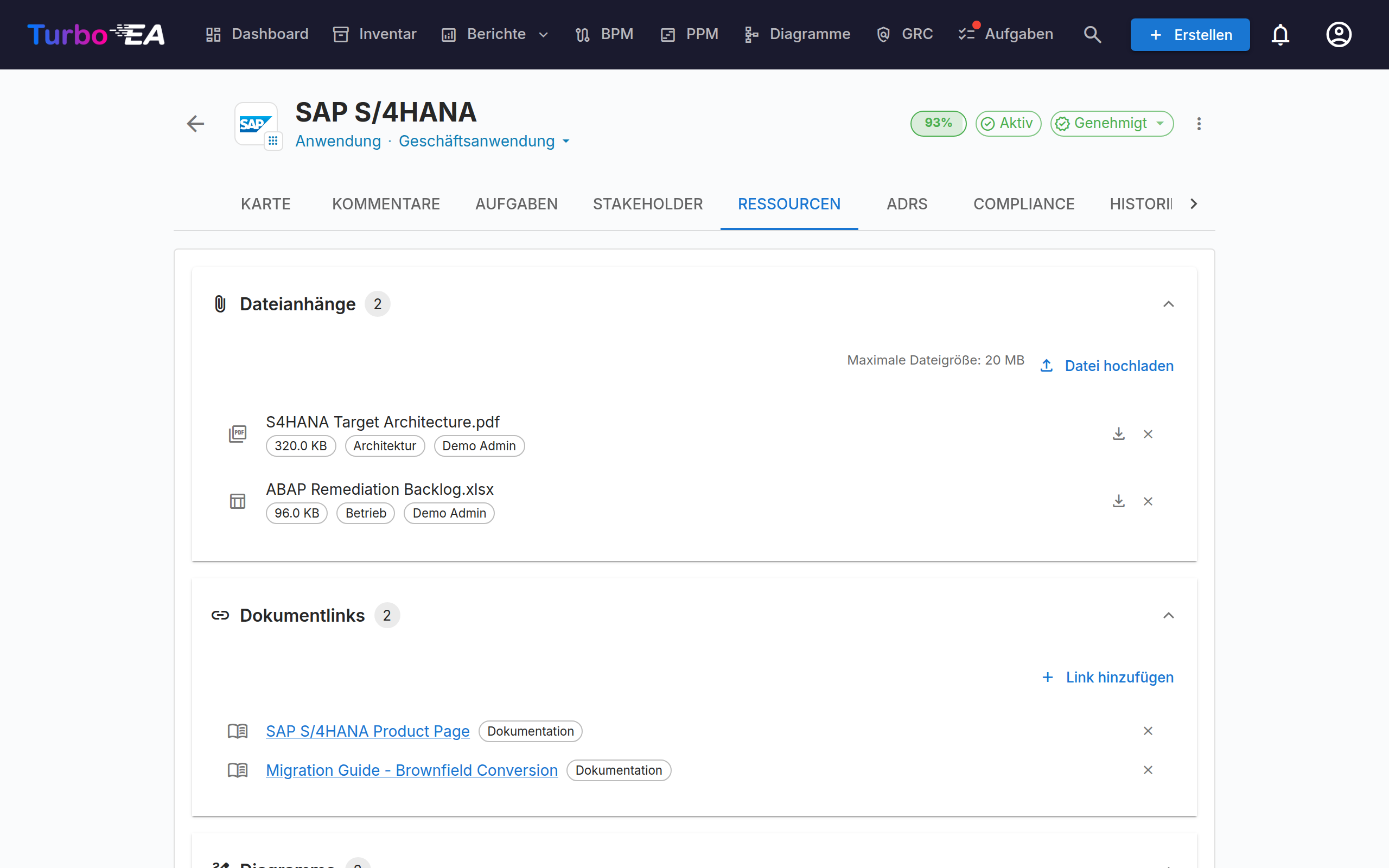Image resolution: width=1389 pixels, height=868 pixels.
Task: Remove SAP S/4HANA Product Page link
Action: [1148, 731]
